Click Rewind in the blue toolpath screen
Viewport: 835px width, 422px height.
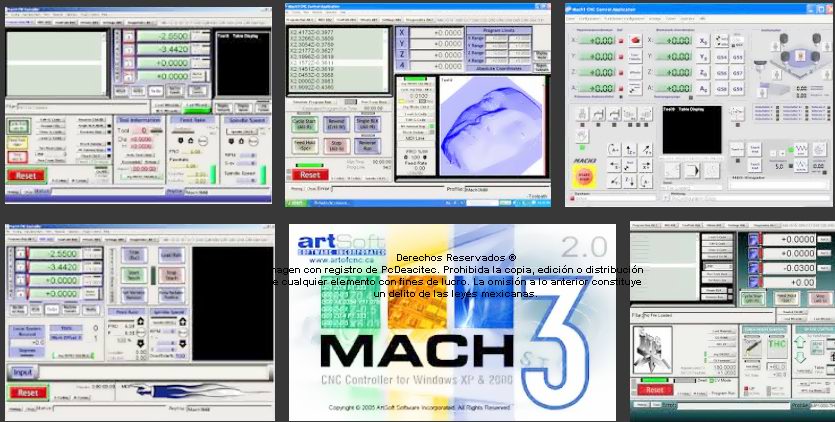tap(336, 125)
